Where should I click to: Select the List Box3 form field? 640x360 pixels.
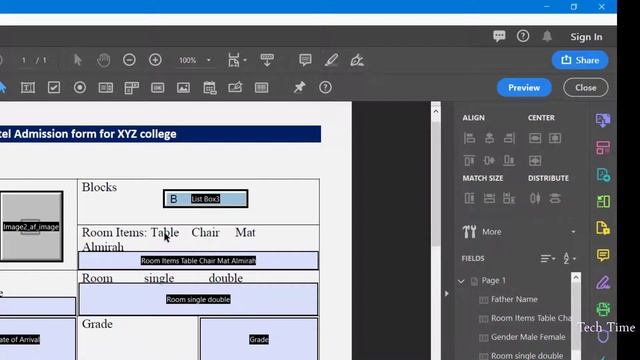[x=206, y=199]
